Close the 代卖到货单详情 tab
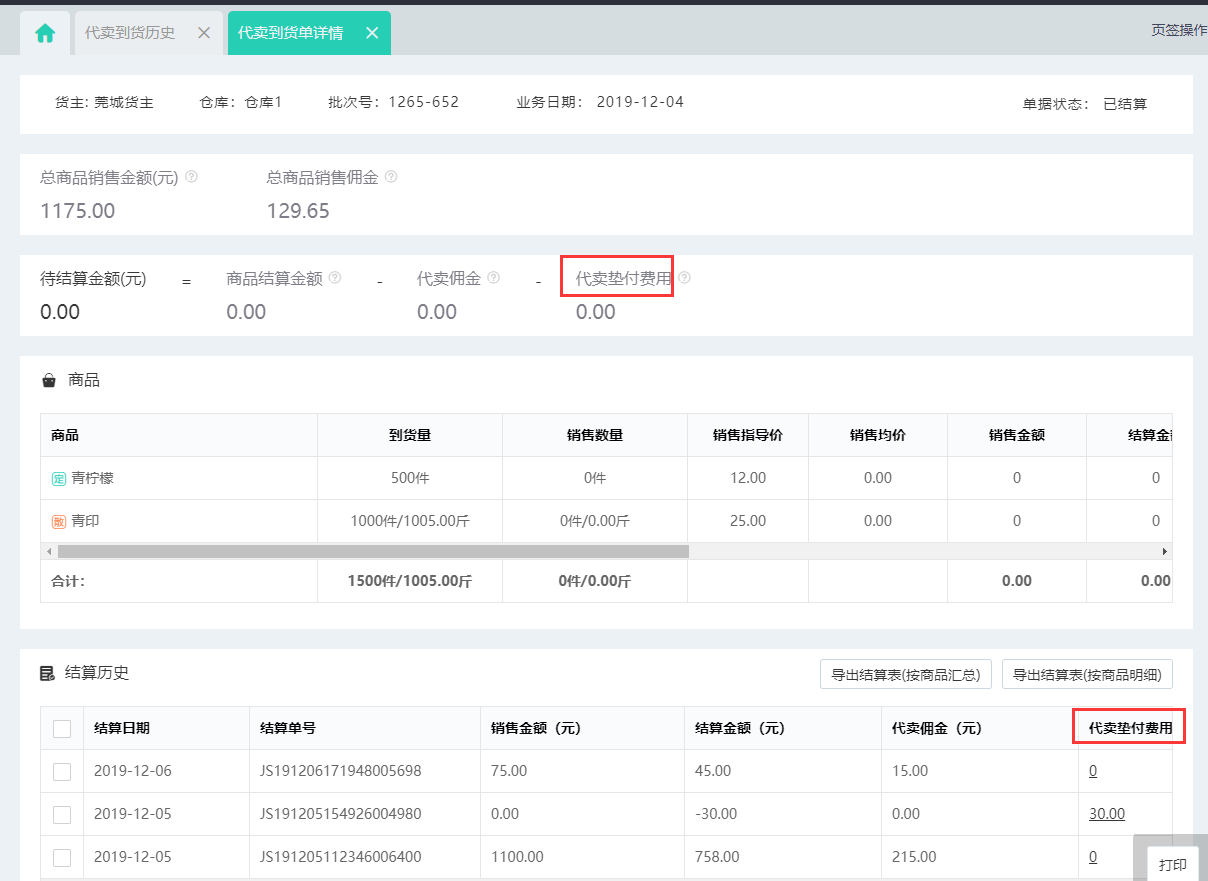Viewport: 1208px width, 881px height. (372, 33)
